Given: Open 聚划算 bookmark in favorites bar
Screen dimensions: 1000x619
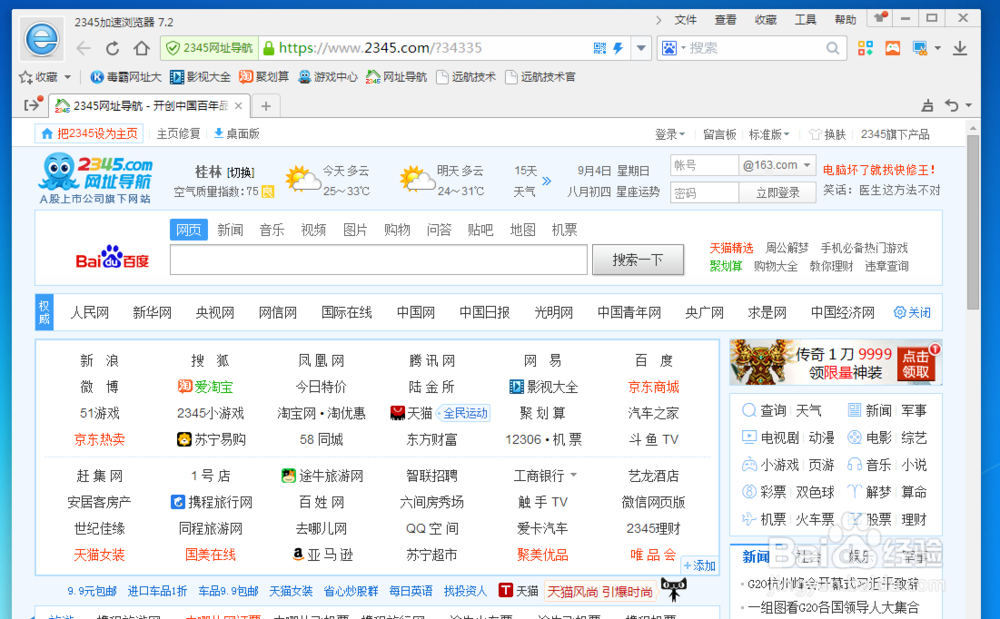Looking at the screenshot, I should point(264,77).
